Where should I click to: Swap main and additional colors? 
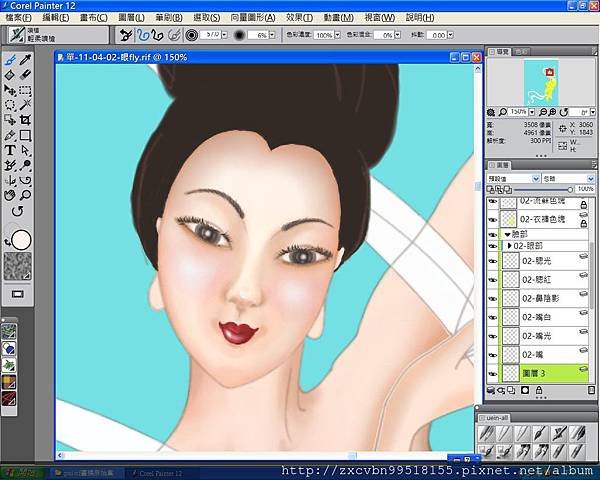point(7,243)
